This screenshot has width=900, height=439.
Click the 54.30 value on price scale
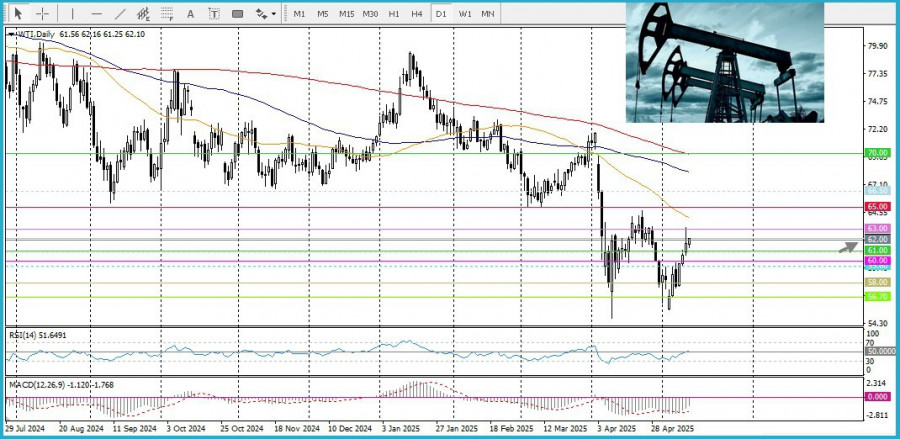(x=879, y=324)
